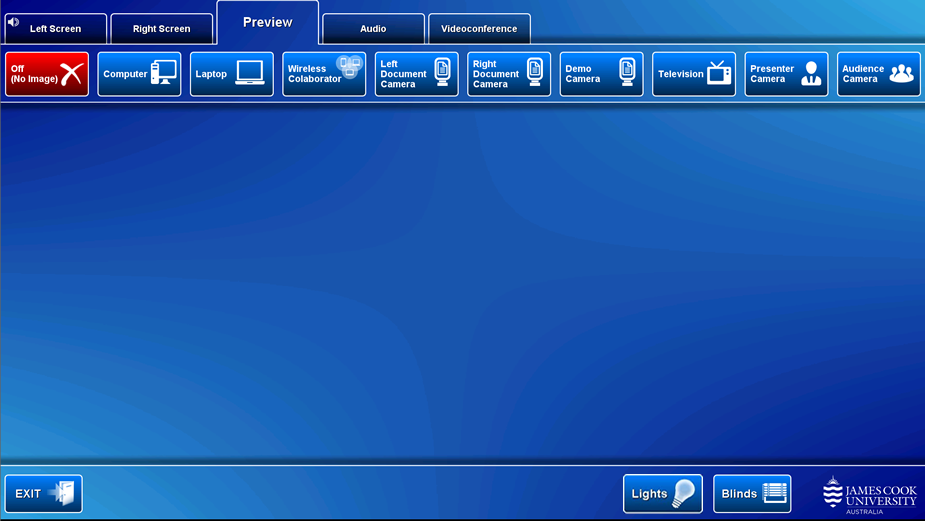
Task: Choose the Presenter Camera source
Action: click(x=786, y=74)
